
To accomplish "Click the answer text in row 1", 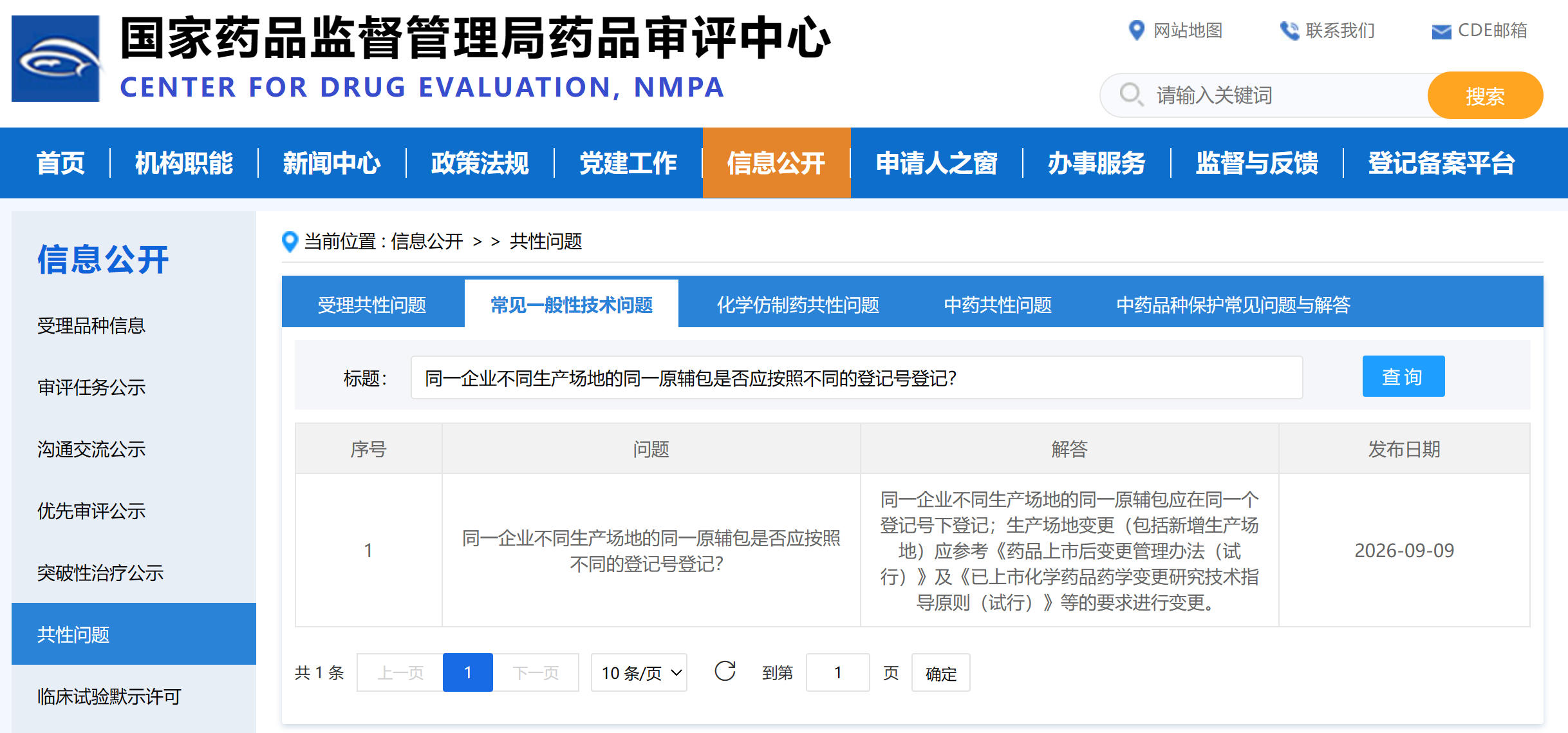I will point(1069,551).
